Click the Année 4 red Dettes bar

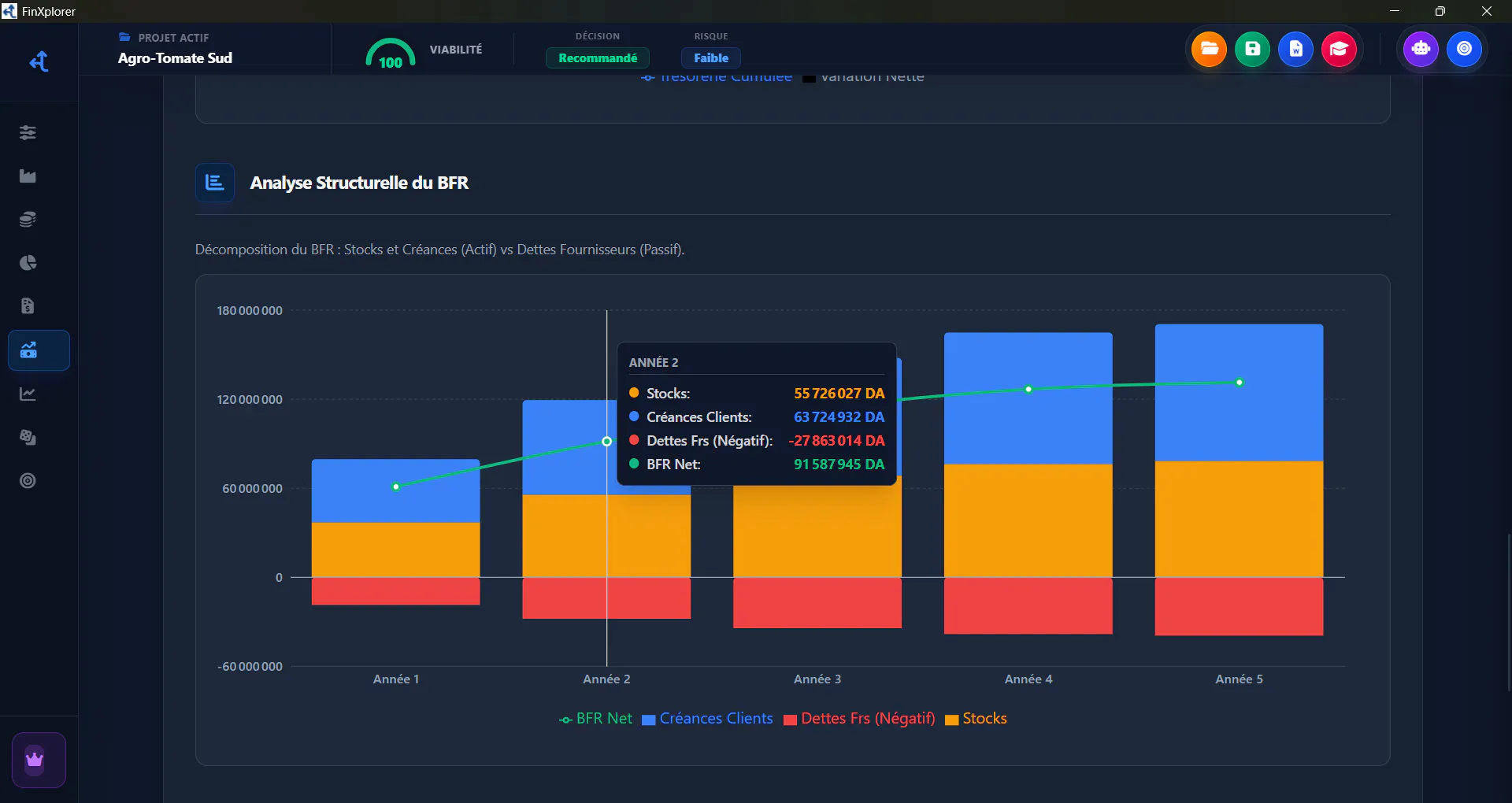1028,605
